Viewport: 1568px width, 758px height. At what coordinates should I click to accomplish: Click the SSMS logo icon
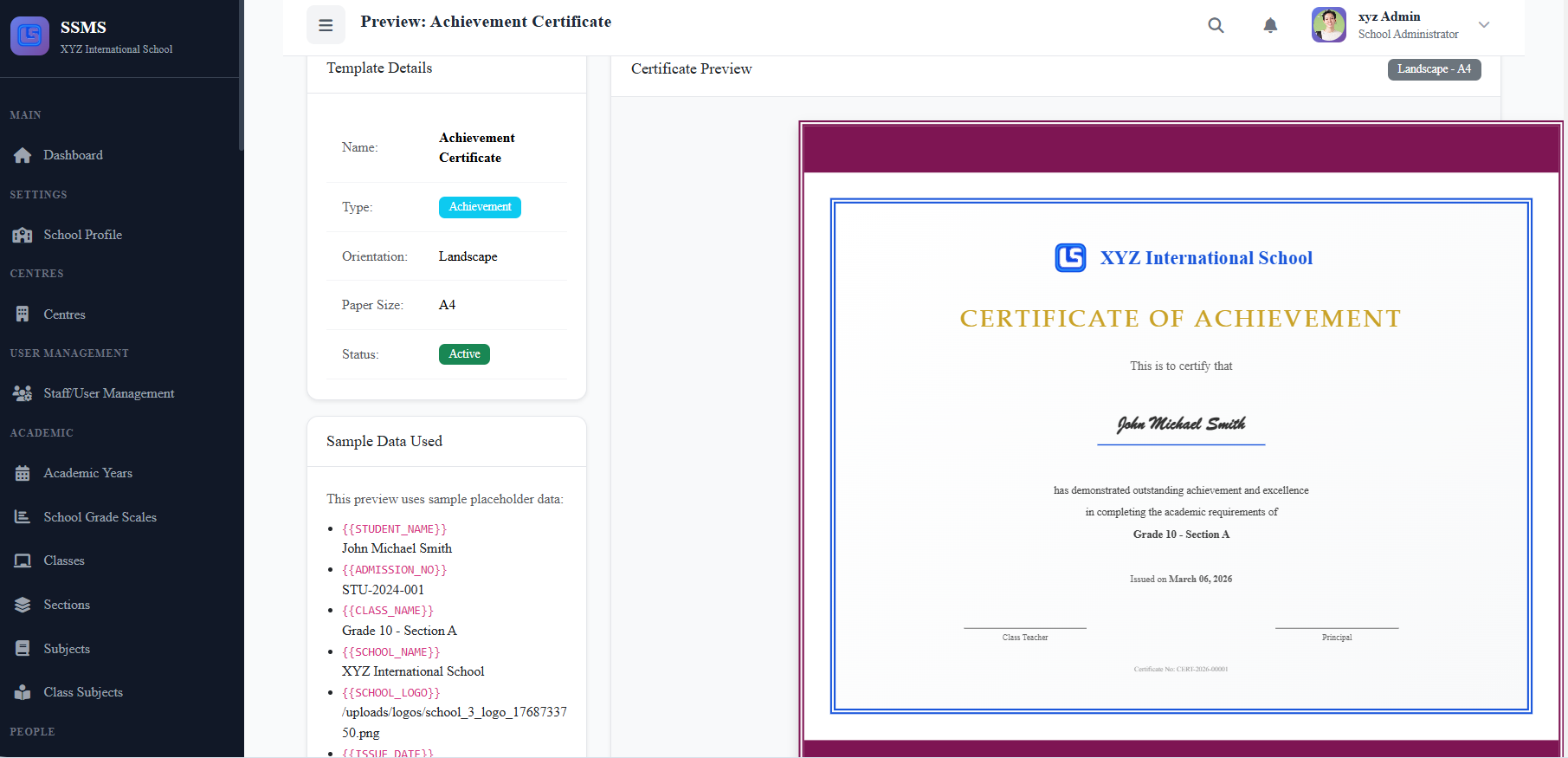(30, 36)
